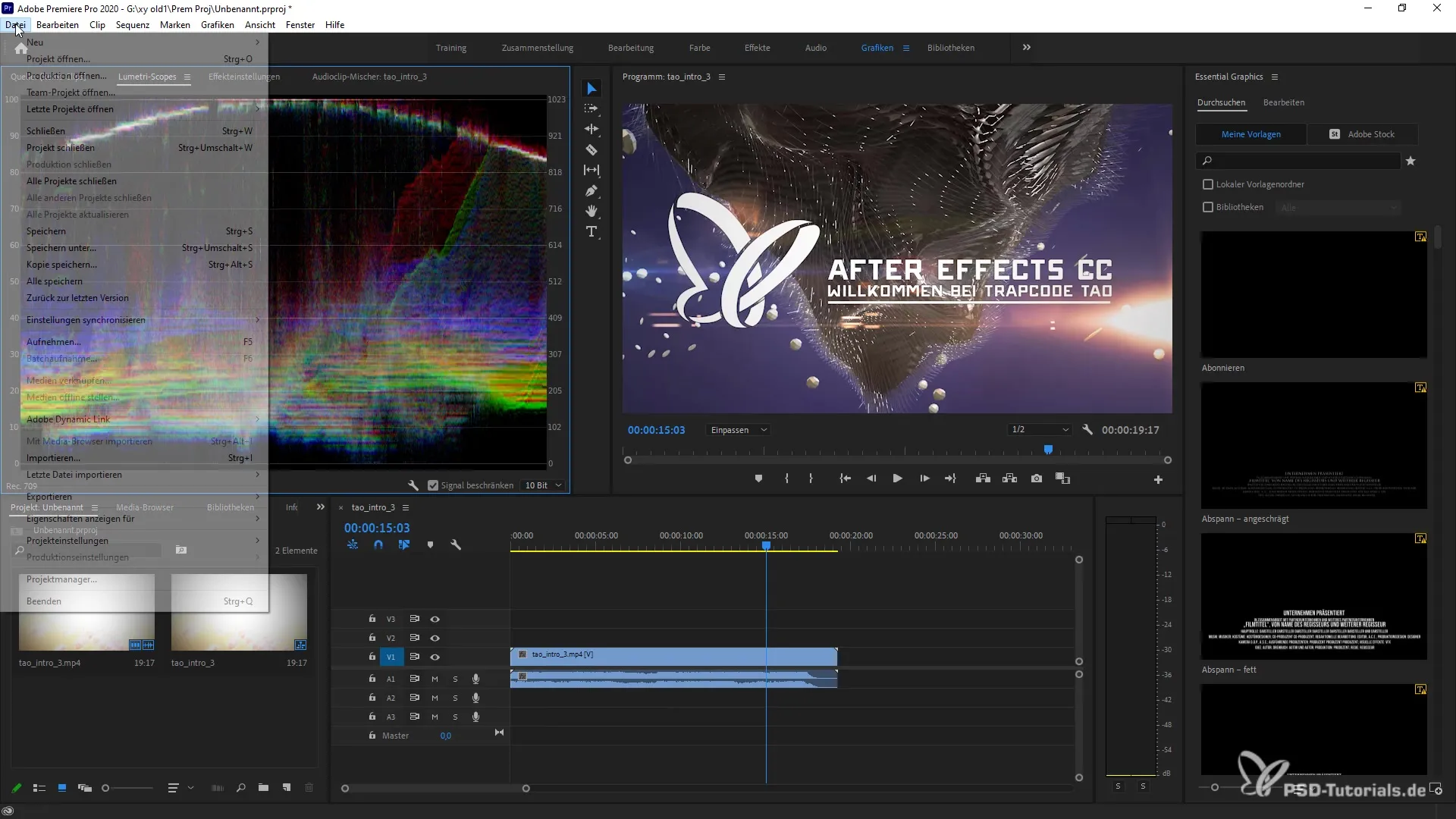Toggle V2 track output eye
The width and height of the screenshot is (1456, 819).
click(x=435, y=638)
